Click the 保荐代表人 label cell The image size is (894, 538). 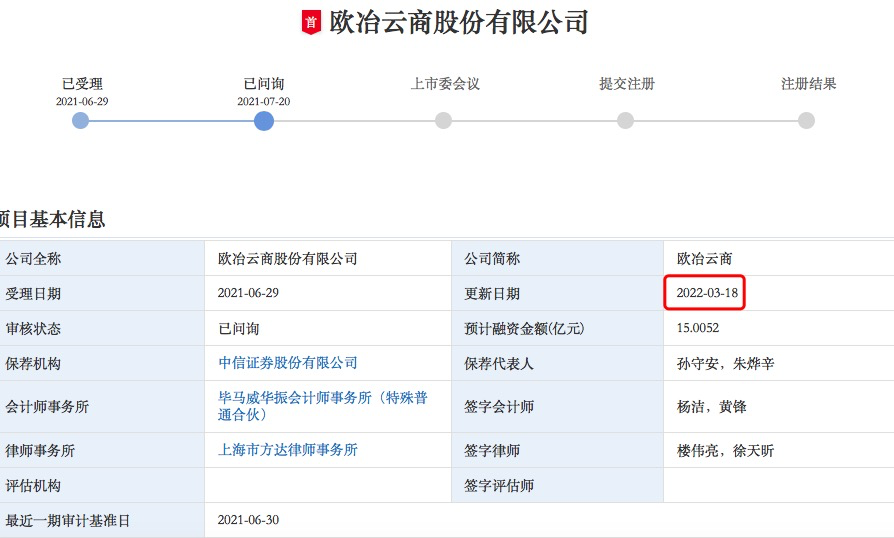tap(558, 364)
